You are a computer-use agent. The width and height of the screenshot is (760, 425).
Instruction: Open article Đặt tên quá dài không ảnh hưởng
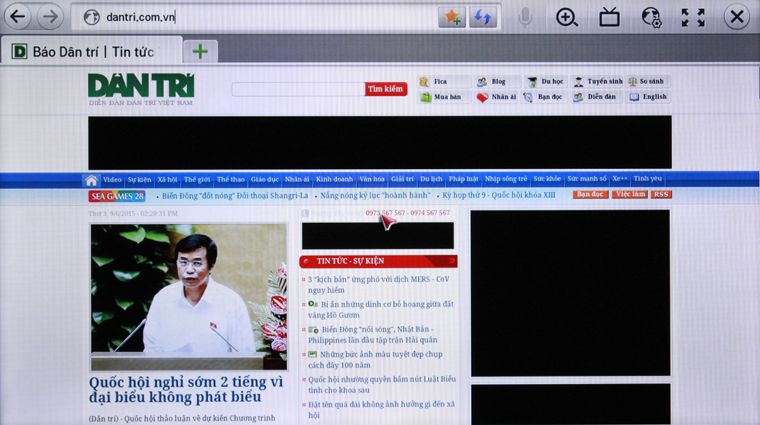pyautogui.click(x=381, y=409)
